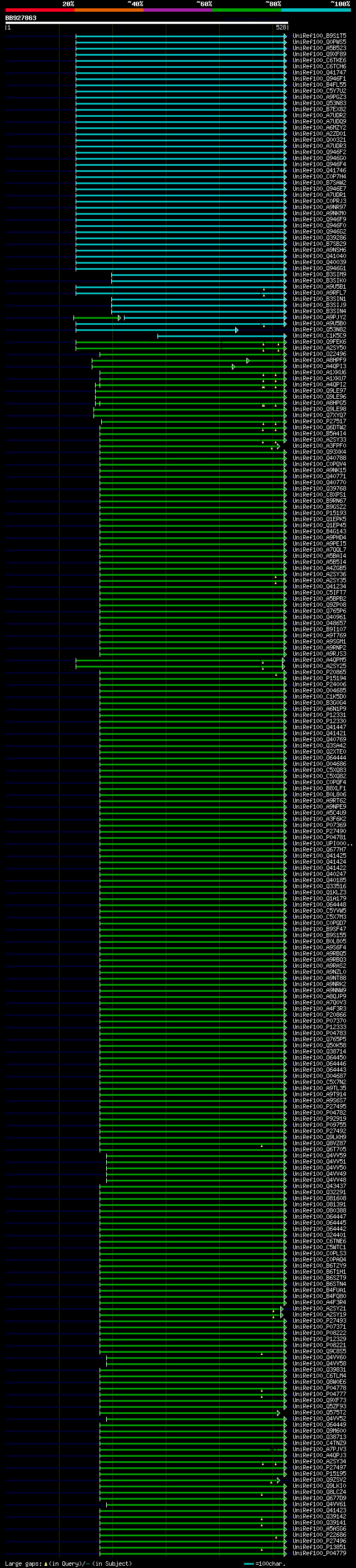Select the UniRef100_A9RFL7 label

click(x=319, y=293)
